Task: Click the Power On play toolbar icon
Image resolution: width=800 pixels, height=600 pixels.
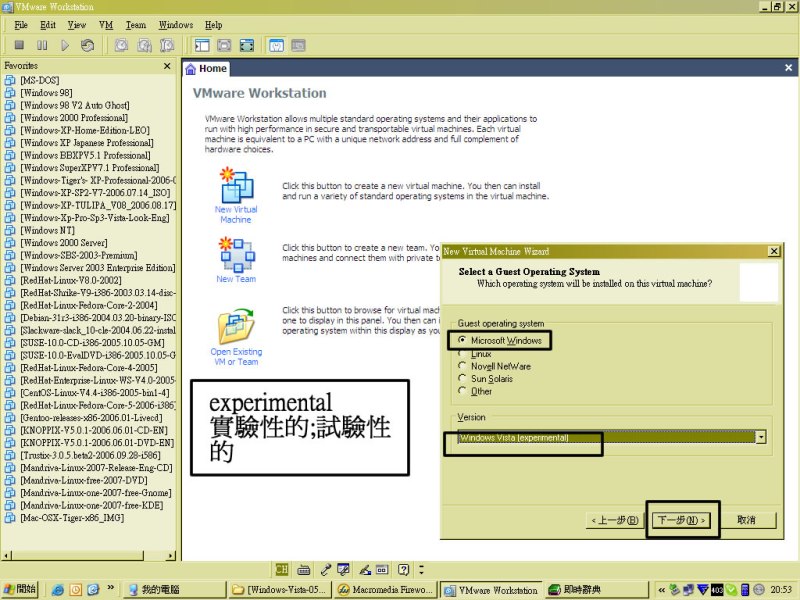Action: coord(65,45)
